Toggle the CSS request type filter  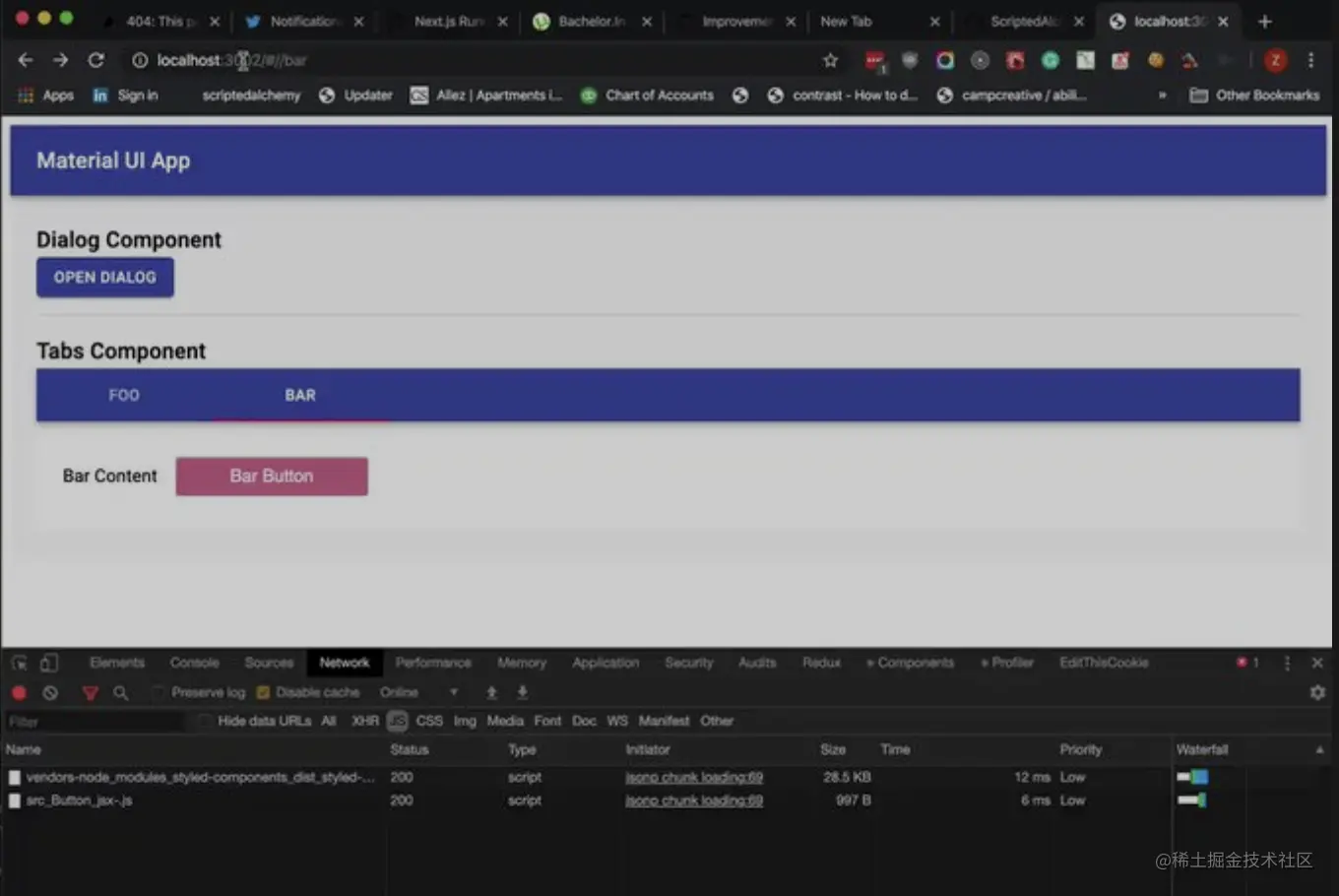[429, 721]
